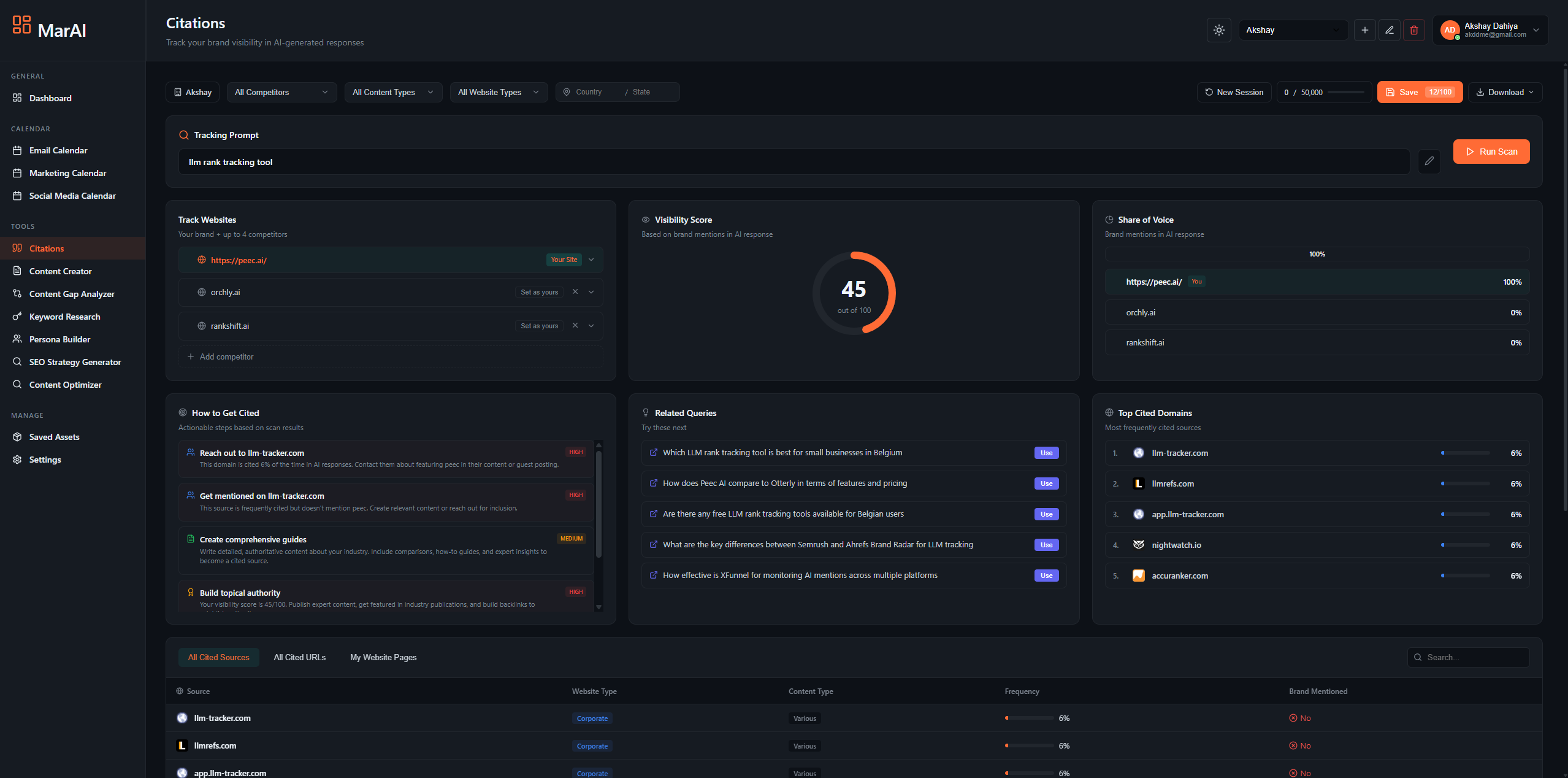
Task: Expand the Download menu
Action: point(1505,92)
